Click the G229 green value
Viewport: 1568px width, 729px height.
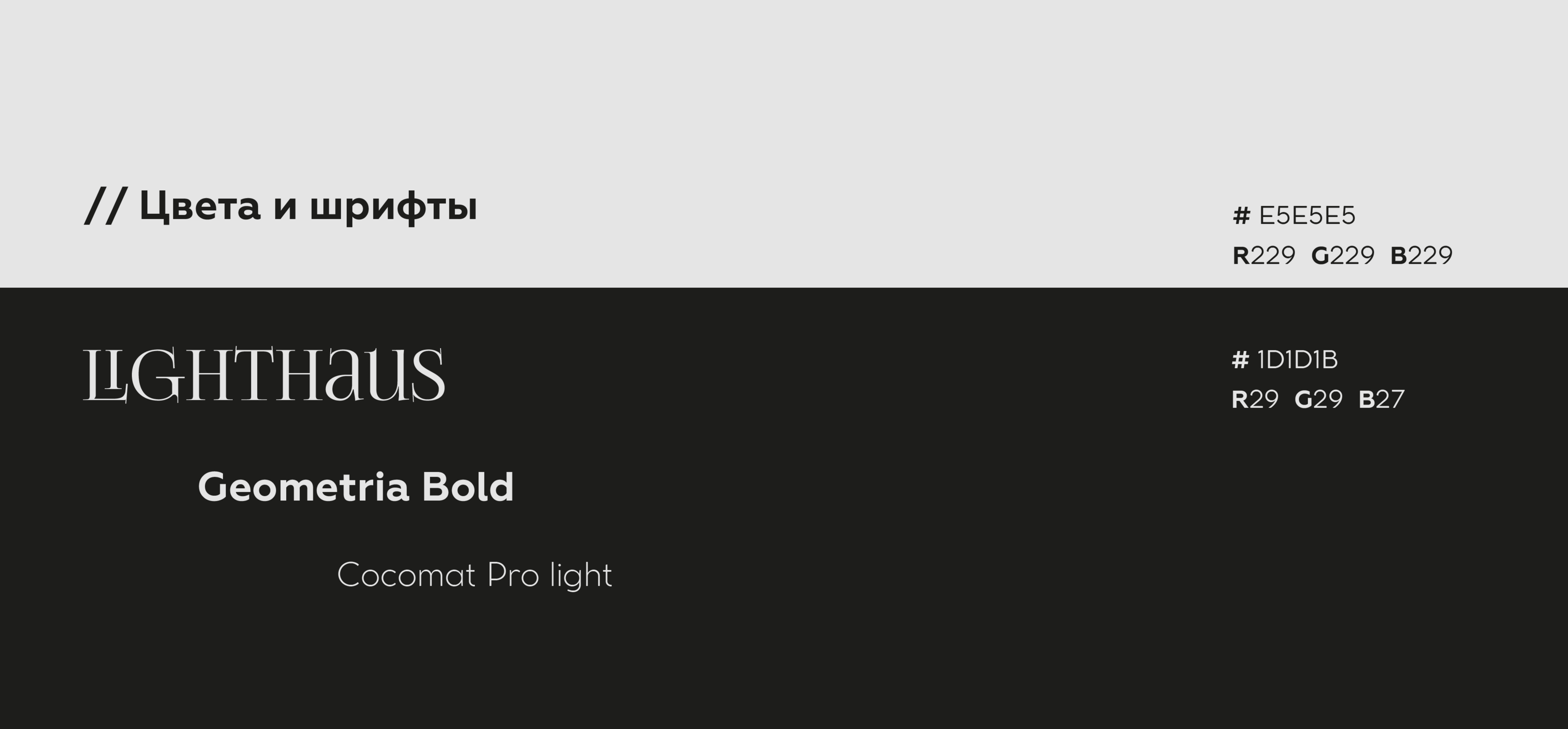pyautogui.click(x=1342, y=255)
